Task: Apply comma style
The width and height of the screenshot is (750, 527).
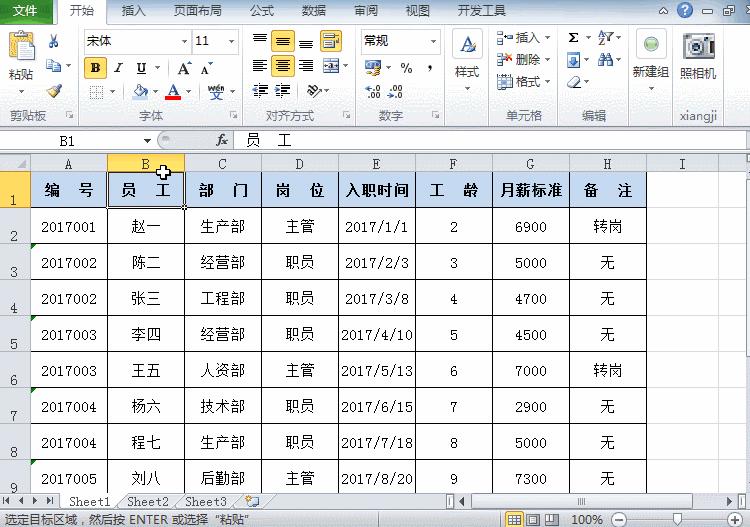Action: pos(430,68)
